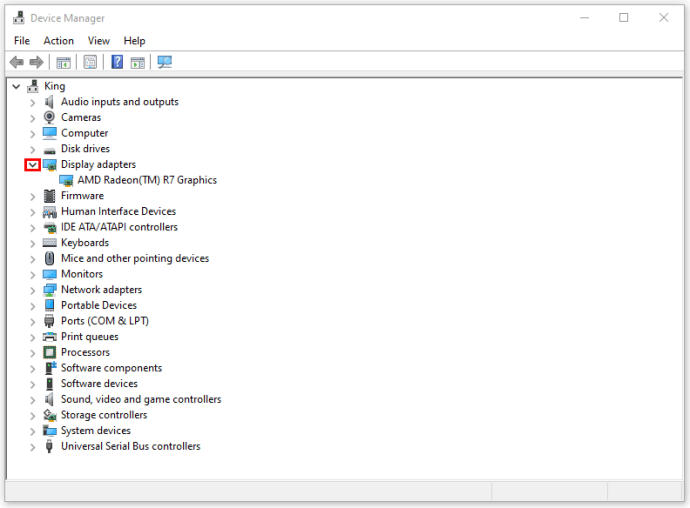
Task: Click the Show/Hide Action Pane toolbar icon
Action: coord(138,63)
